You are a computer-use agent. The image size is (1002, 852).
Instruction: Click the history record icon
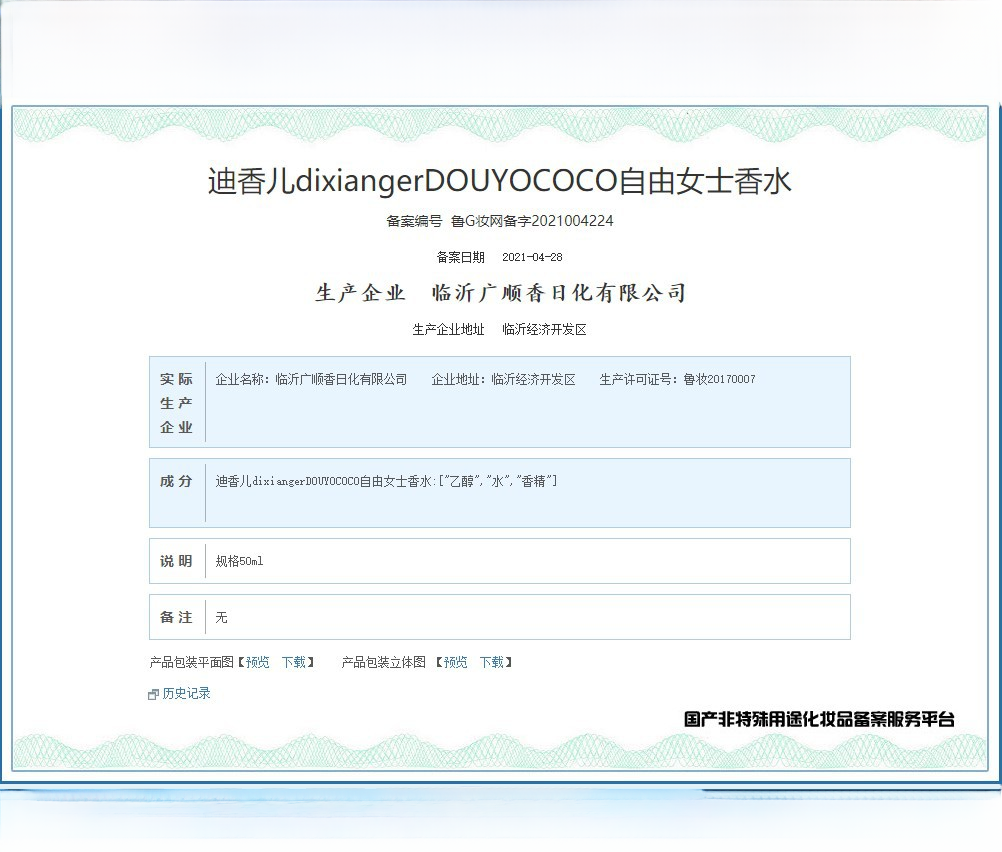click(x=154, y=694)
